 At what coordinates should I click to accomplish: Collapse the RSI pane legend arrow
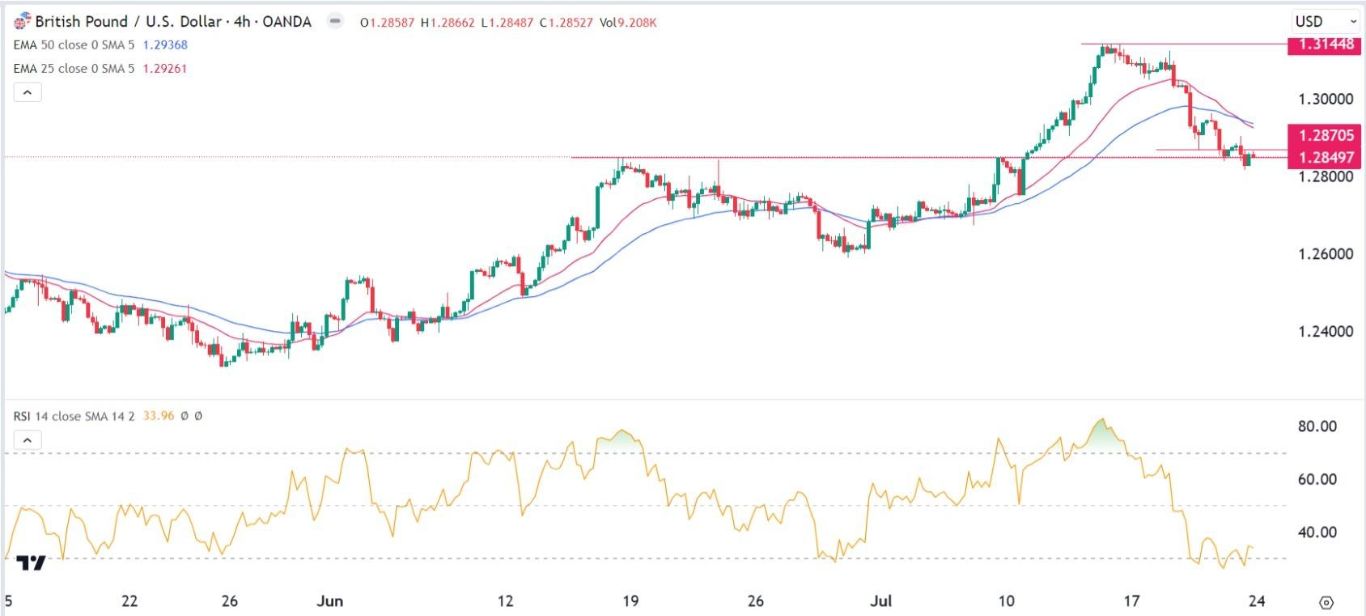click(x=26, y=441)
